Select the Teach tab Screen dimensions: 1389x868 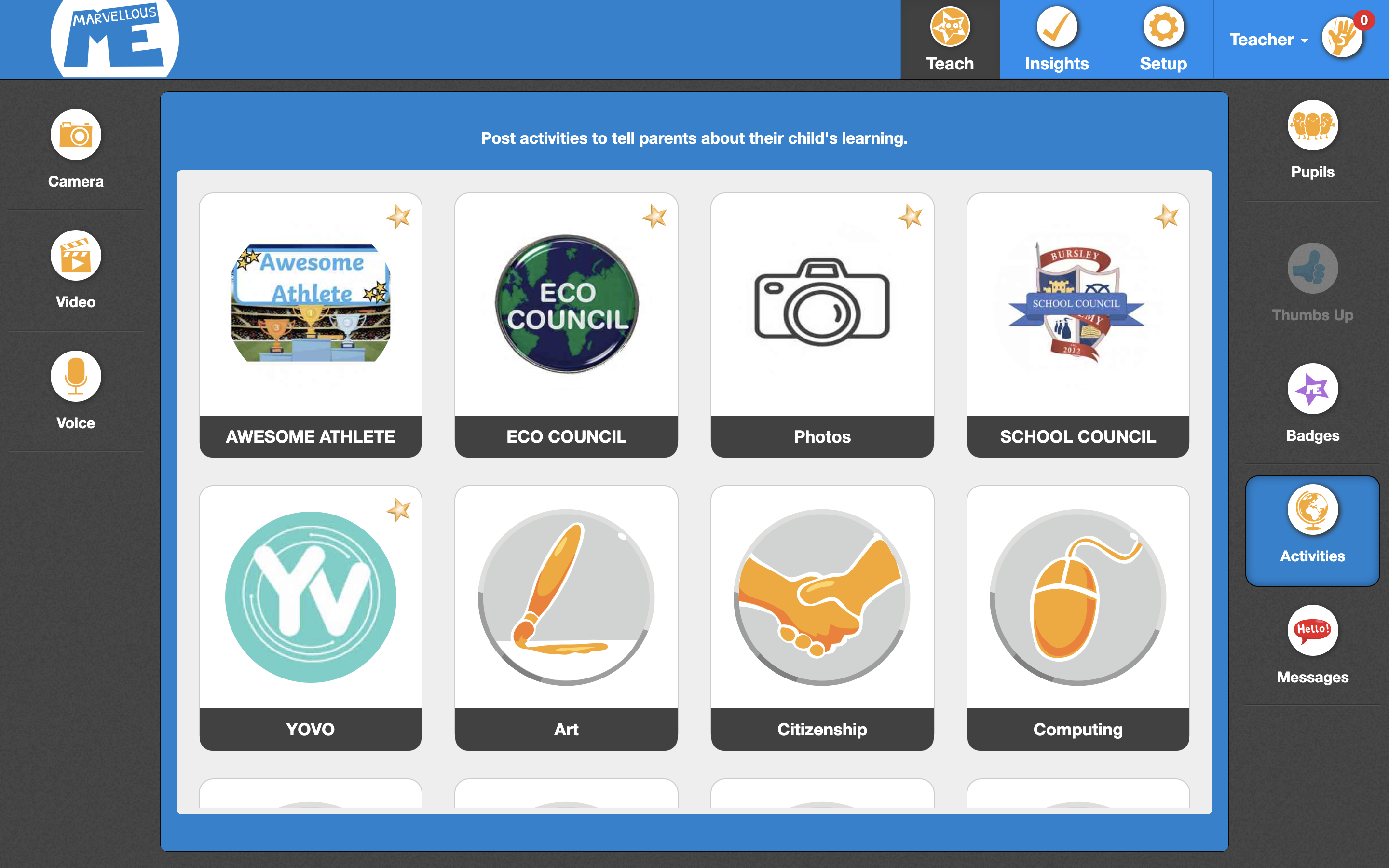(x=950, y=40)
